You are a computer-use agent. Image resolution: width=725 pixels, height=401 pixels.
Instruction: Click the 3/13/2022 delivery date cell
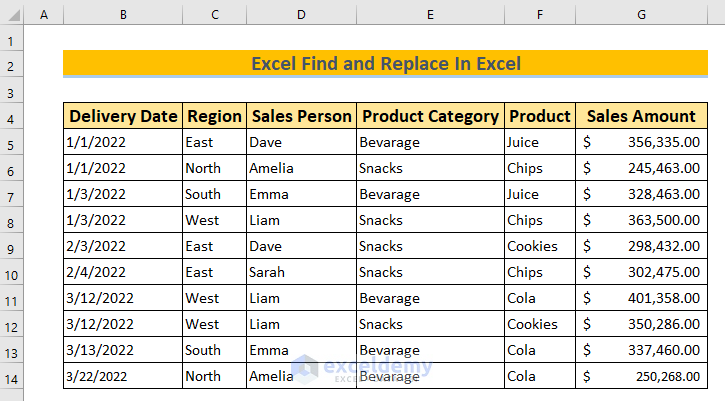123,350
